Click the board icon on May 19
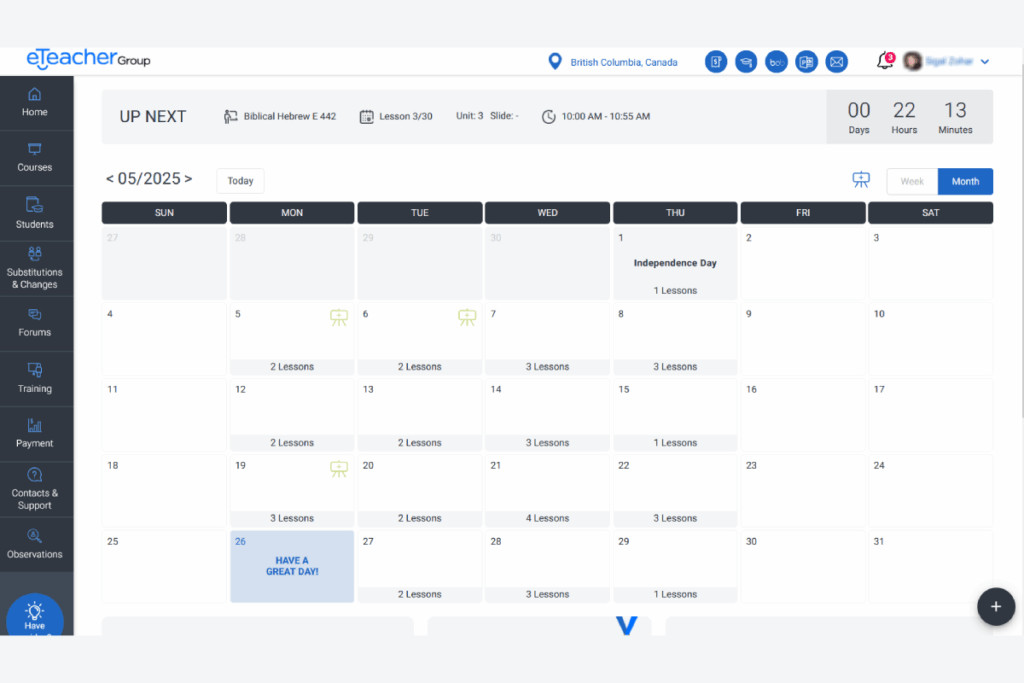1024x683 pixels. [x=339, y=469]
